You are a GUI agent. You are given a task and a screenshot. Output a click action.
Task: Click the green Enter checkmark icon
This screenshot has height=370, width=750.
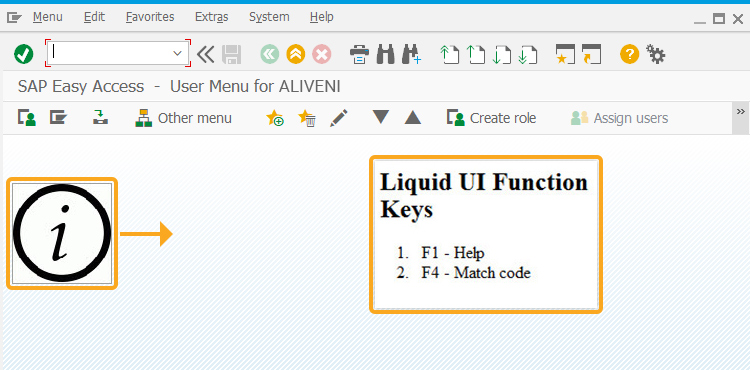[x=23, y=54]
